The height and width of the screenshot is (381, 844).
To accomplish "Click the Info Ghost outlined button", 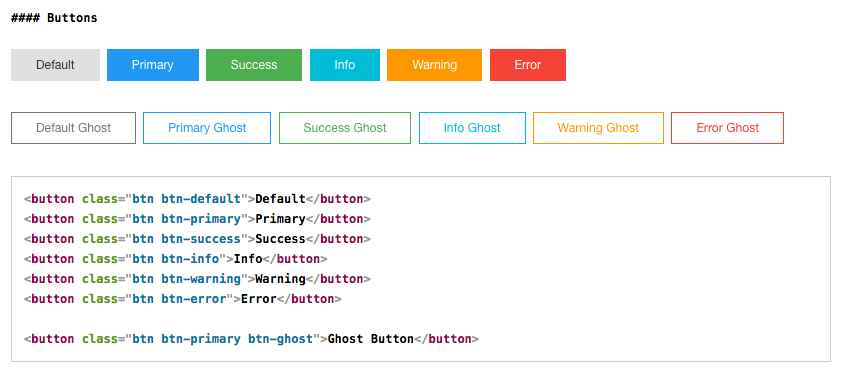I will pos(472,128).
